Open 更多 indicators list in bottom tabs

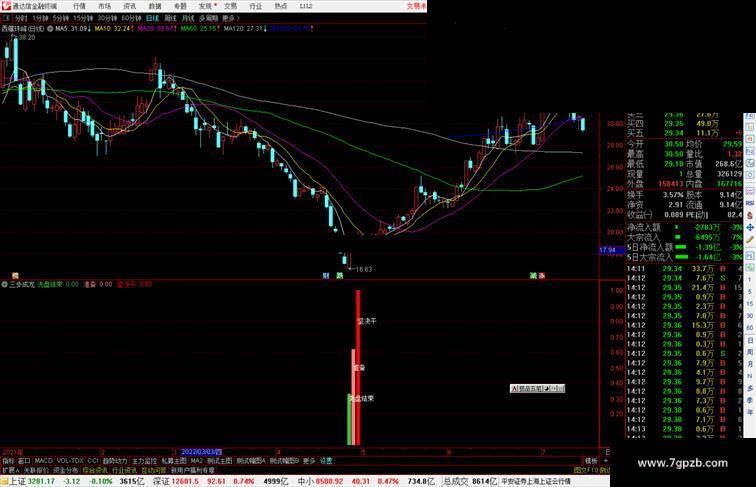(x=309, y=461)
